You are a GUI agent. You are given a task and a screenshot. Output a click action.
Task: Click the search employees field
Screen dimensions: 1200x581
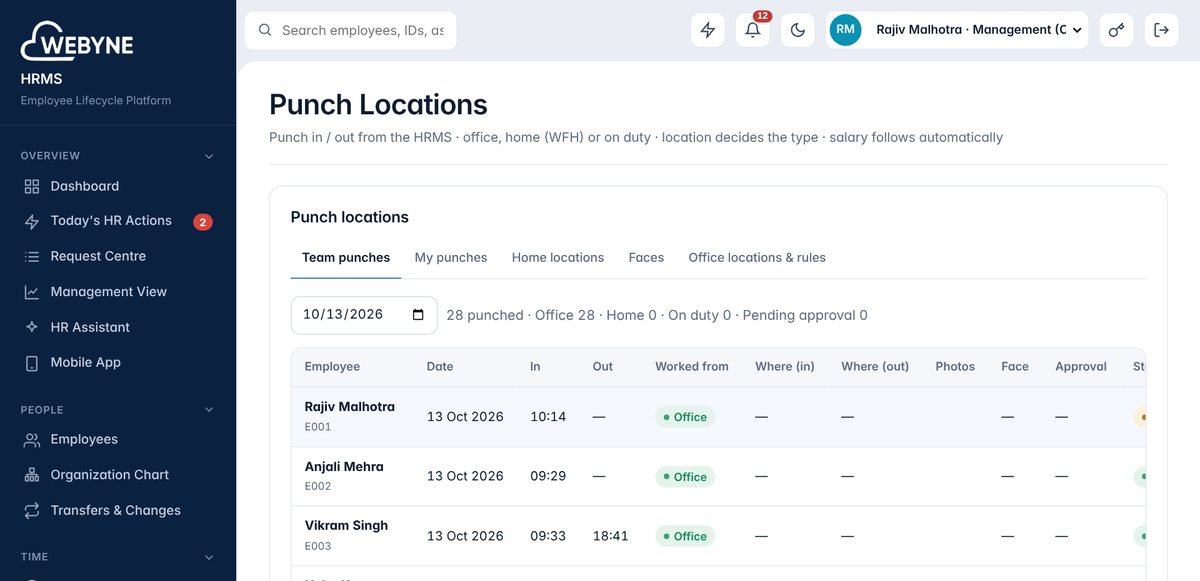coord(351,30)
